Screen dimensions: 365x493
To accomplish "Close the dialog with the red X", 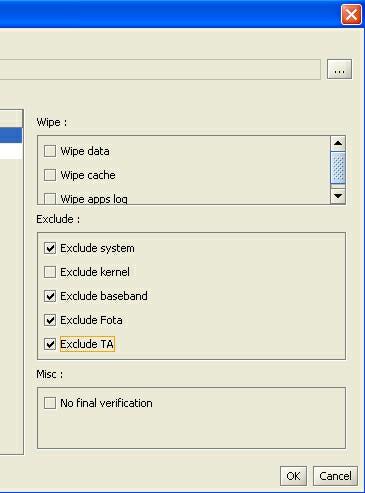I will pos(351,15).
